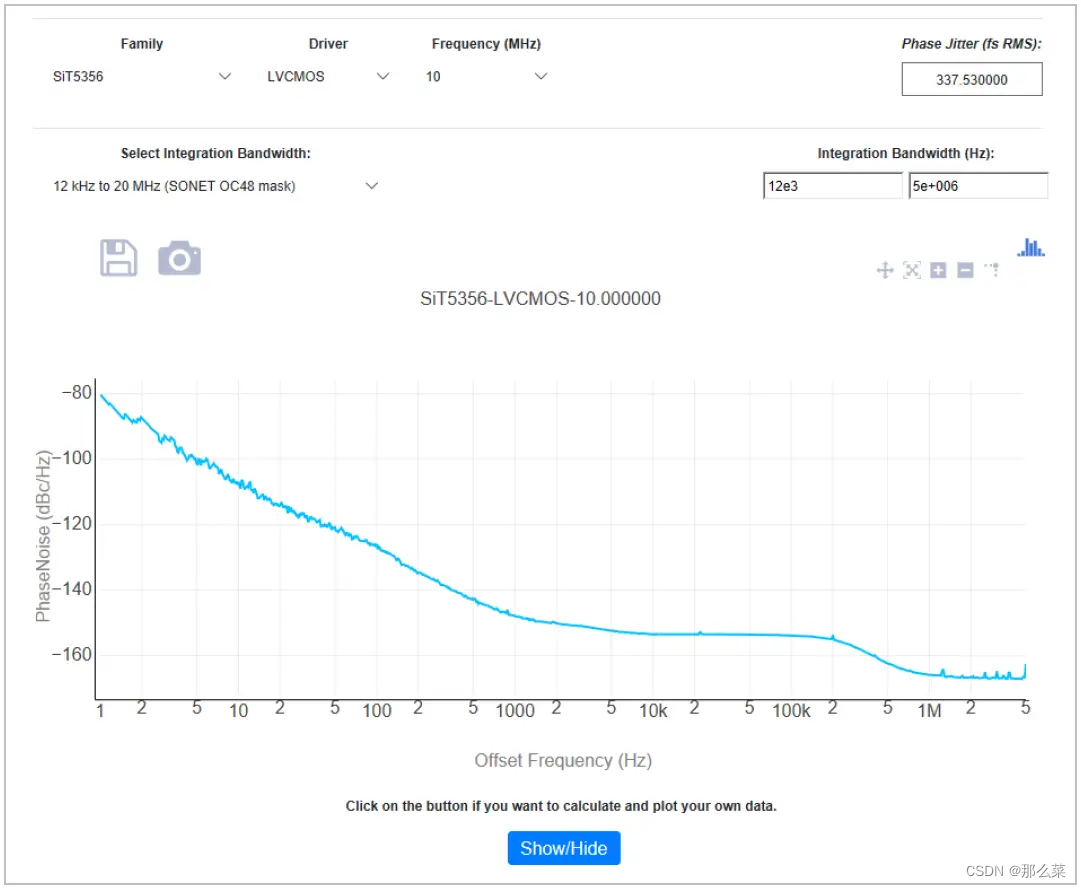Click the Offset Frequency (Hz) axis label
Viewport: 1081px width, 888px height.
(x=563, y=760)
